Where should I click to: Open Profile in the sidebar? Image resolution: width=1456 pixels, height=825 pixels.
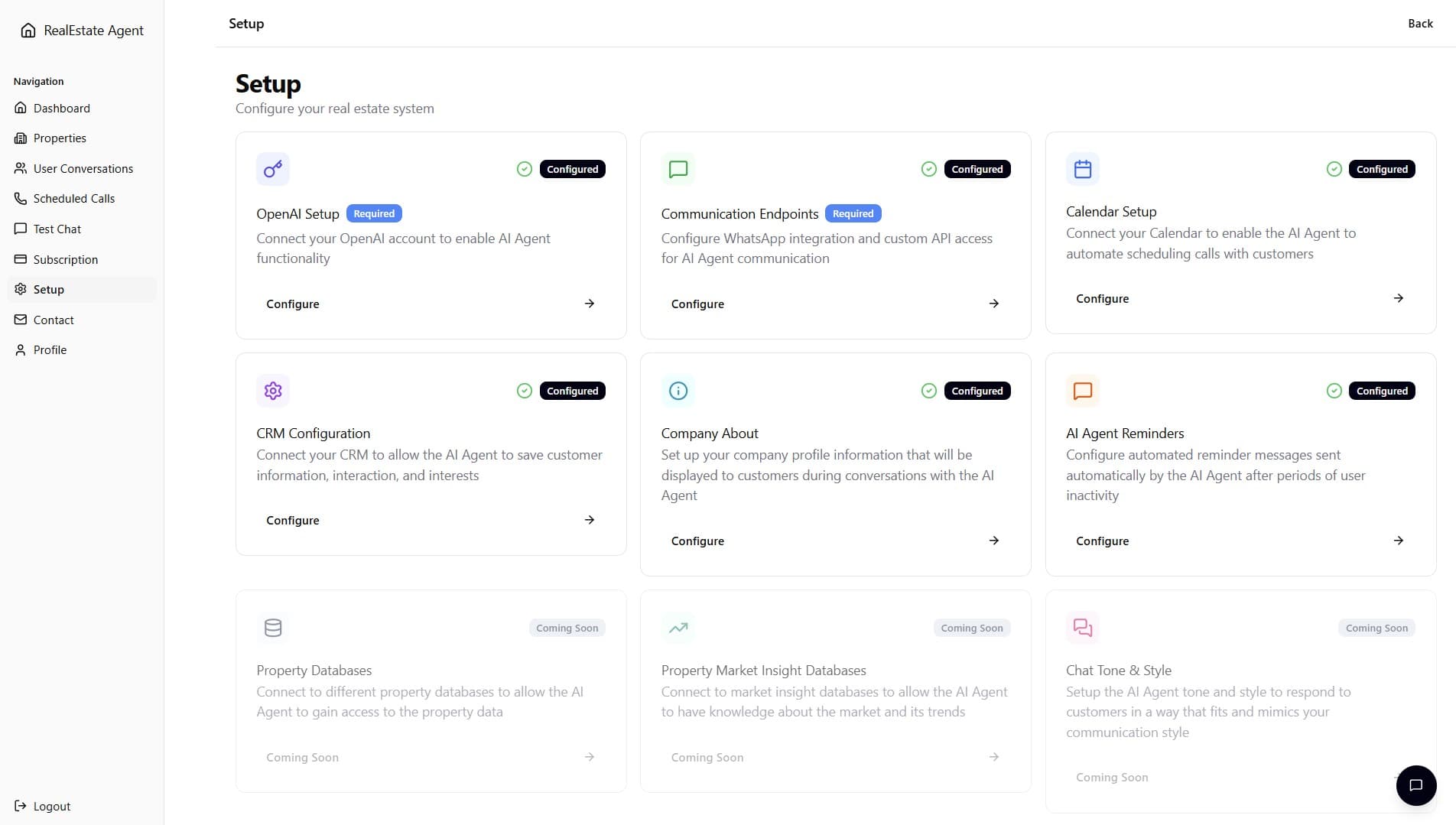(x=82, y=349)
